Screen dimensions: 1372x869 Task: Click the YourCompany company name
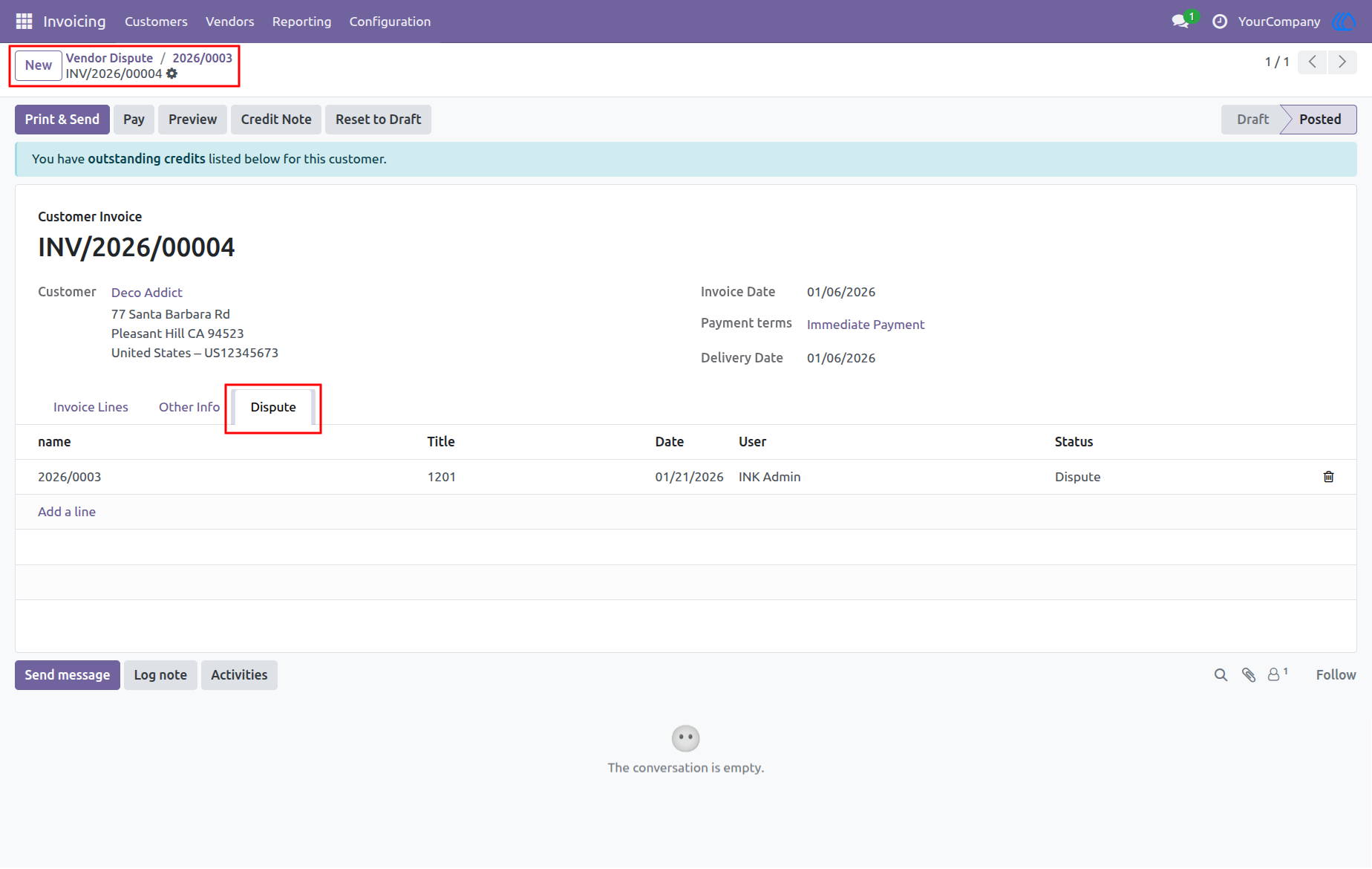point(1279,22)
